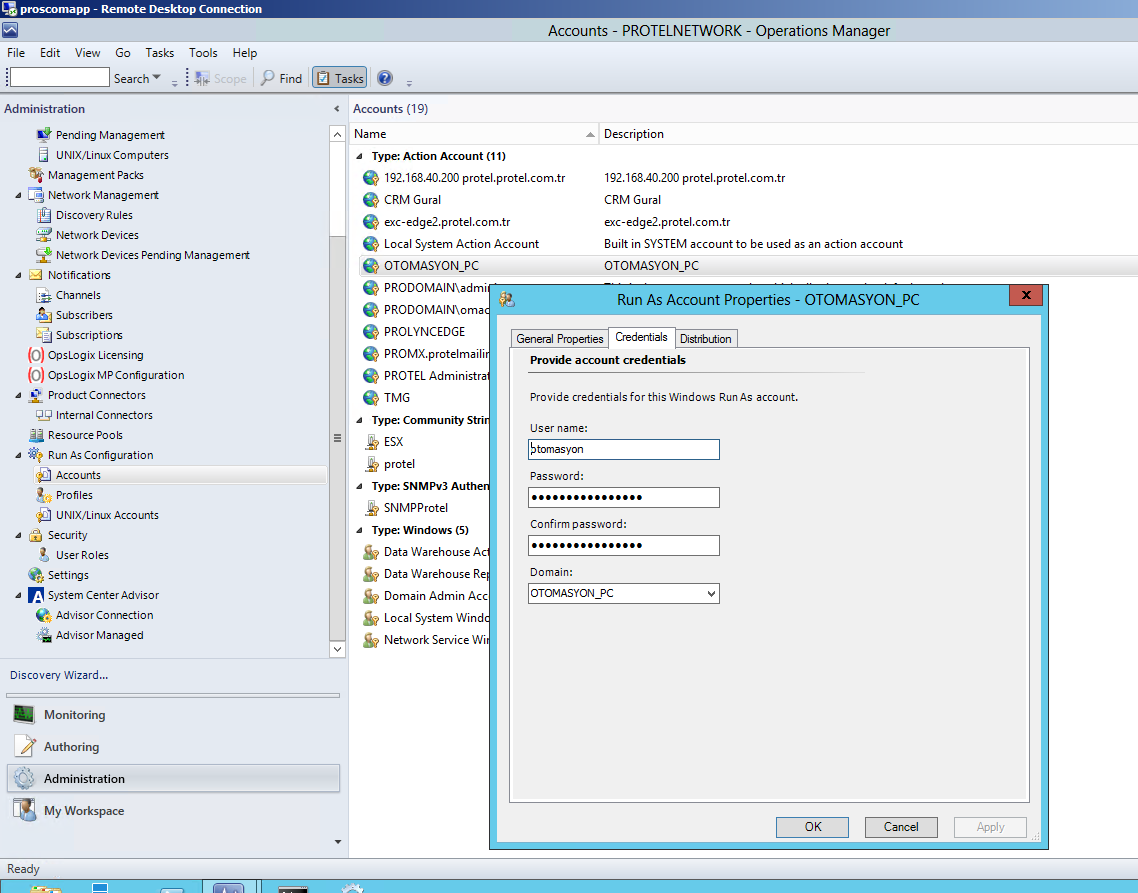Click the Help question mark toolbar icon
Viewport: 1138px width, 893px height.
click(x=385, y=78)
